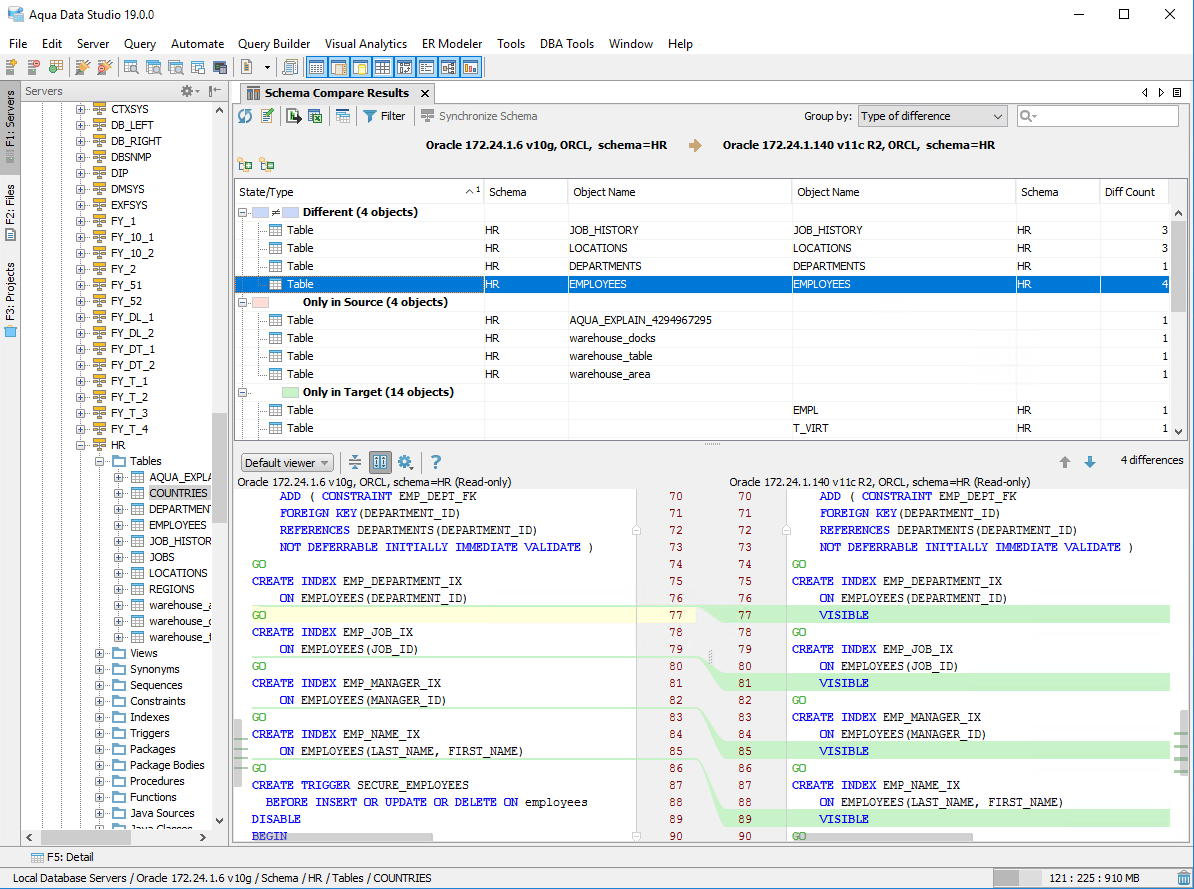Open the Visual Analytics menu
Image resolution: width=1194 pixels, height=889 pixels.
click(x=366, y=44)
